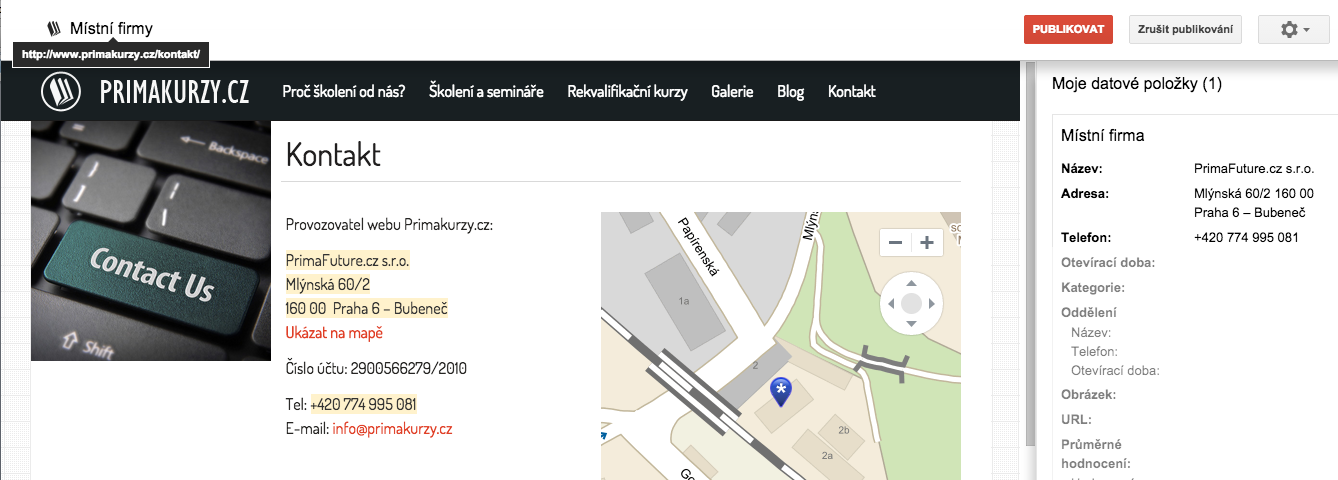Click the Telefon field label in panel
This screenshot has height=480, width=1338.
(1086, 238)
